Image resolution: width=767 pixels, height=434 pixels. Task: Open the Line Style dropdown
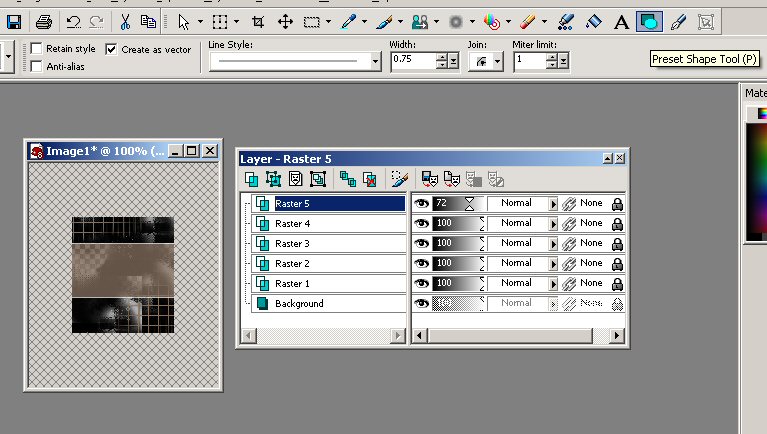376,61
